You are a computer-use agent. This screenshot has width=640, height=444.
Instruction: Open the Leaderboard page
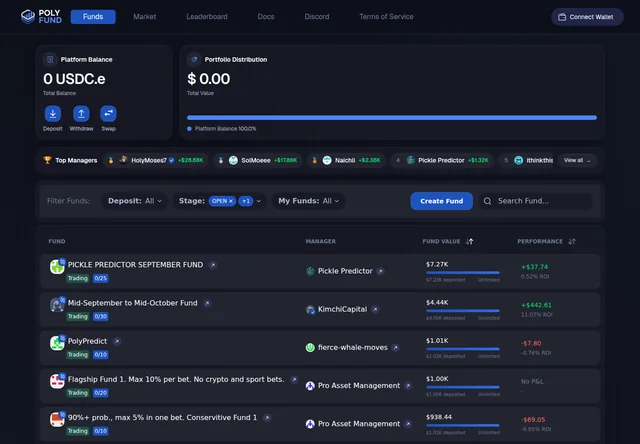(x=207, y=17)
